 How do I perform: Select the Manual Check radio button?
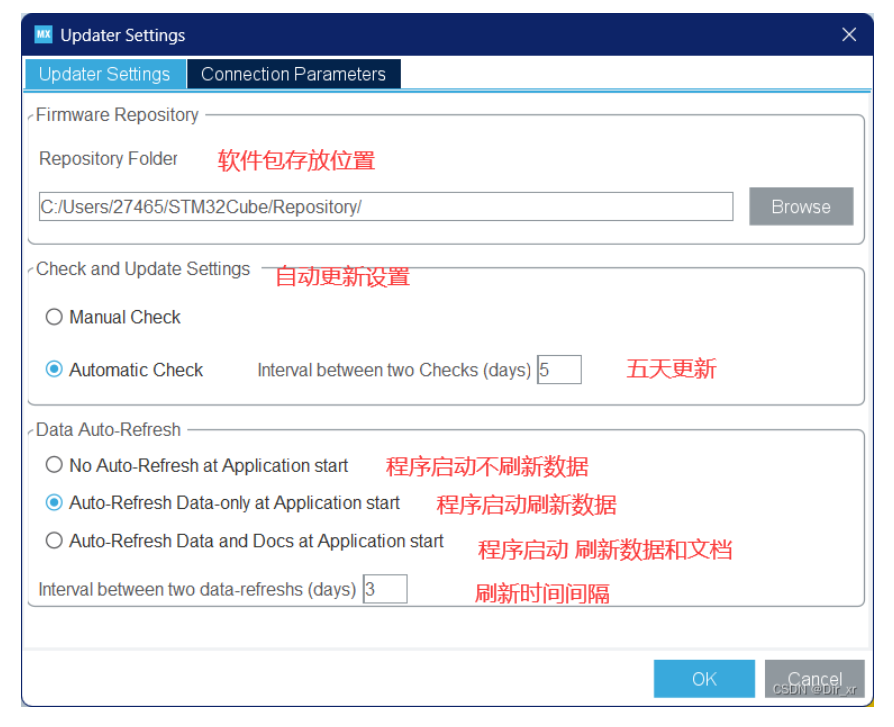[54, 317]
